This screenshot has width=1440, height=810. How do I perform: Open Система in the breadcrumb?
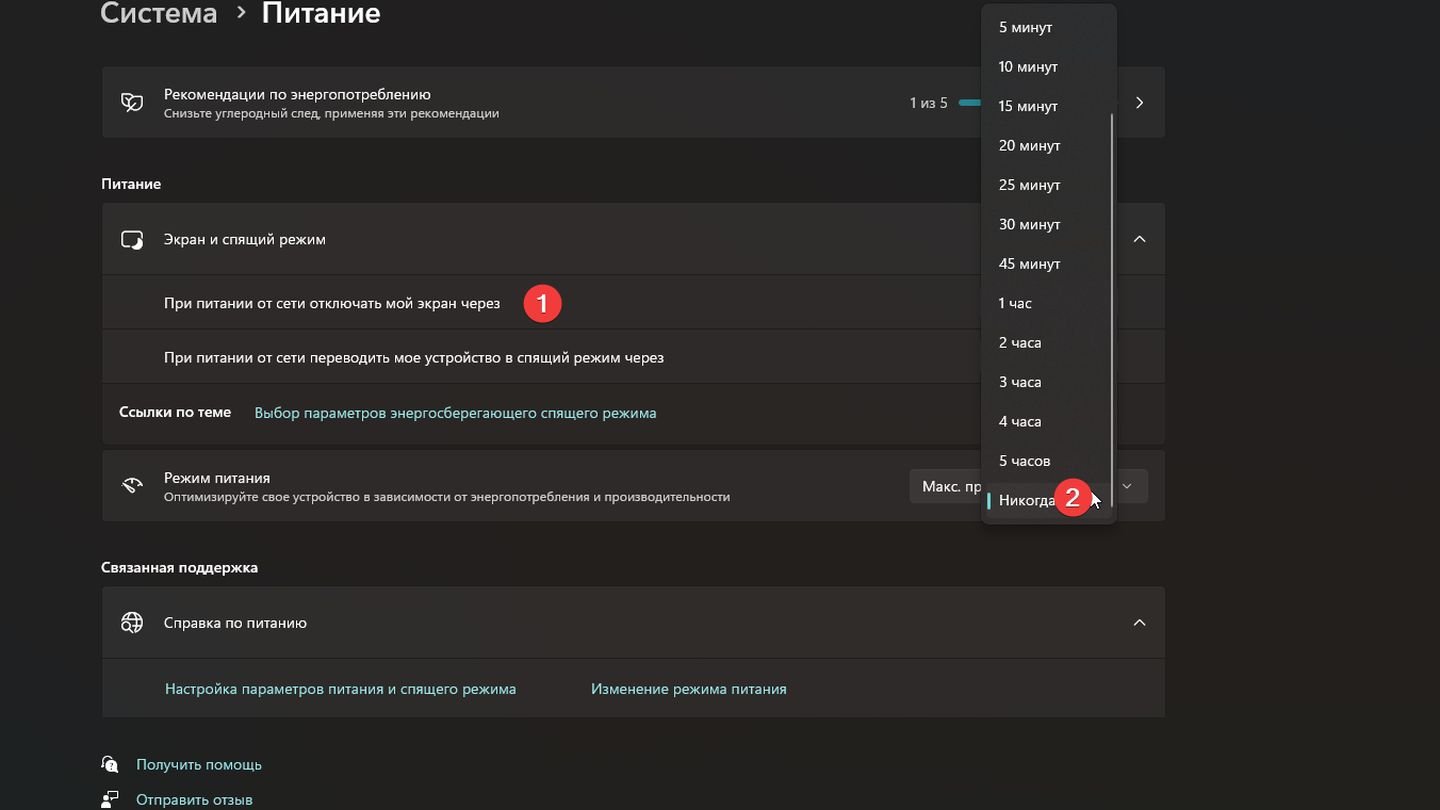(159, 14)
